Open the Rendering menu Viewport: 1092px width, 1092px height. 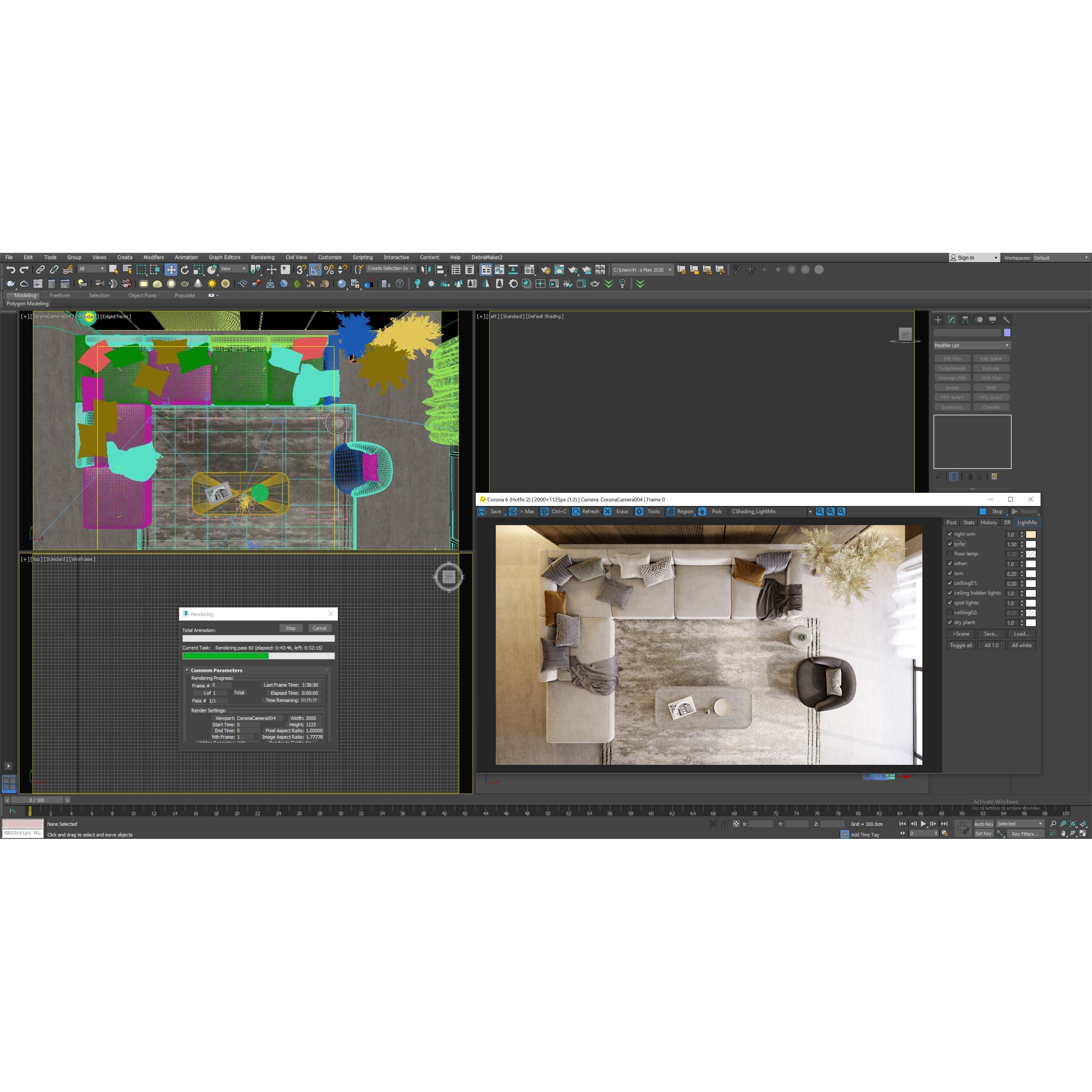(262, 257)
